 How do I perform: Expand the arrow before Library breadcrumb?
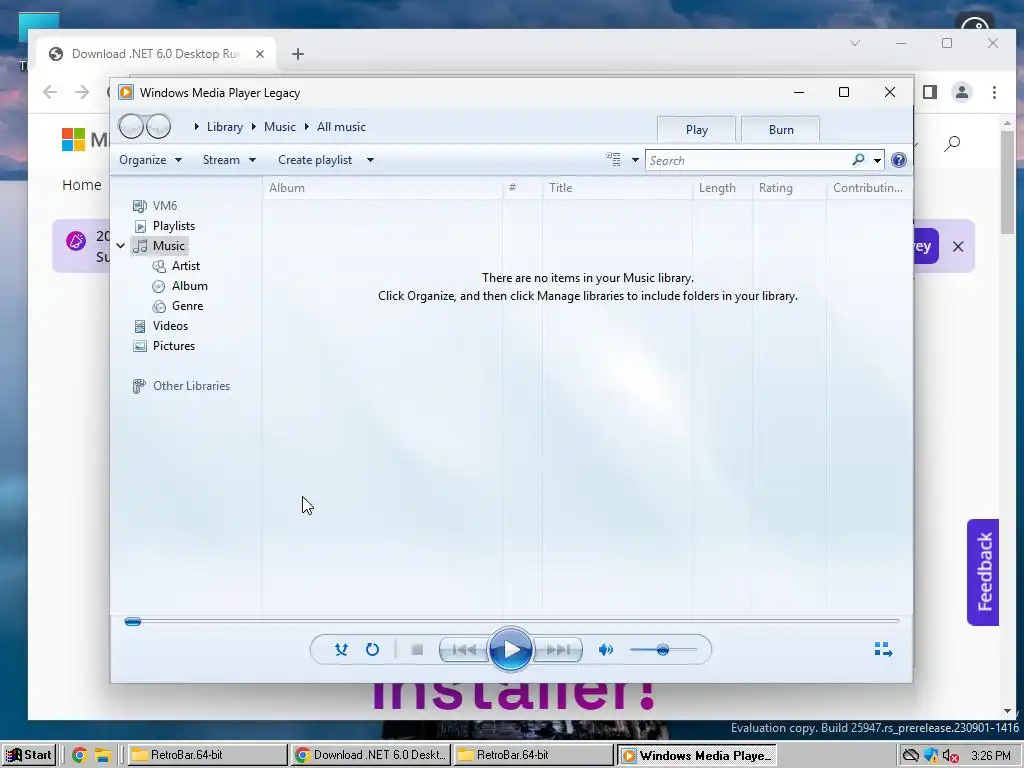pos(197,127)
